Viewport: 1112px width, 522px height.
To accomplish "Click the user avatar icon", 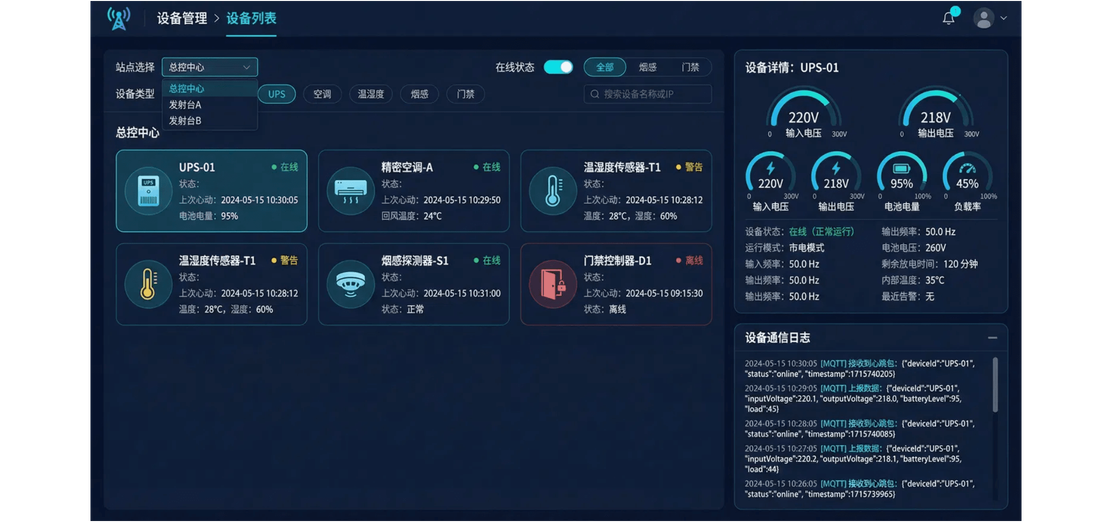I will 984,18.
